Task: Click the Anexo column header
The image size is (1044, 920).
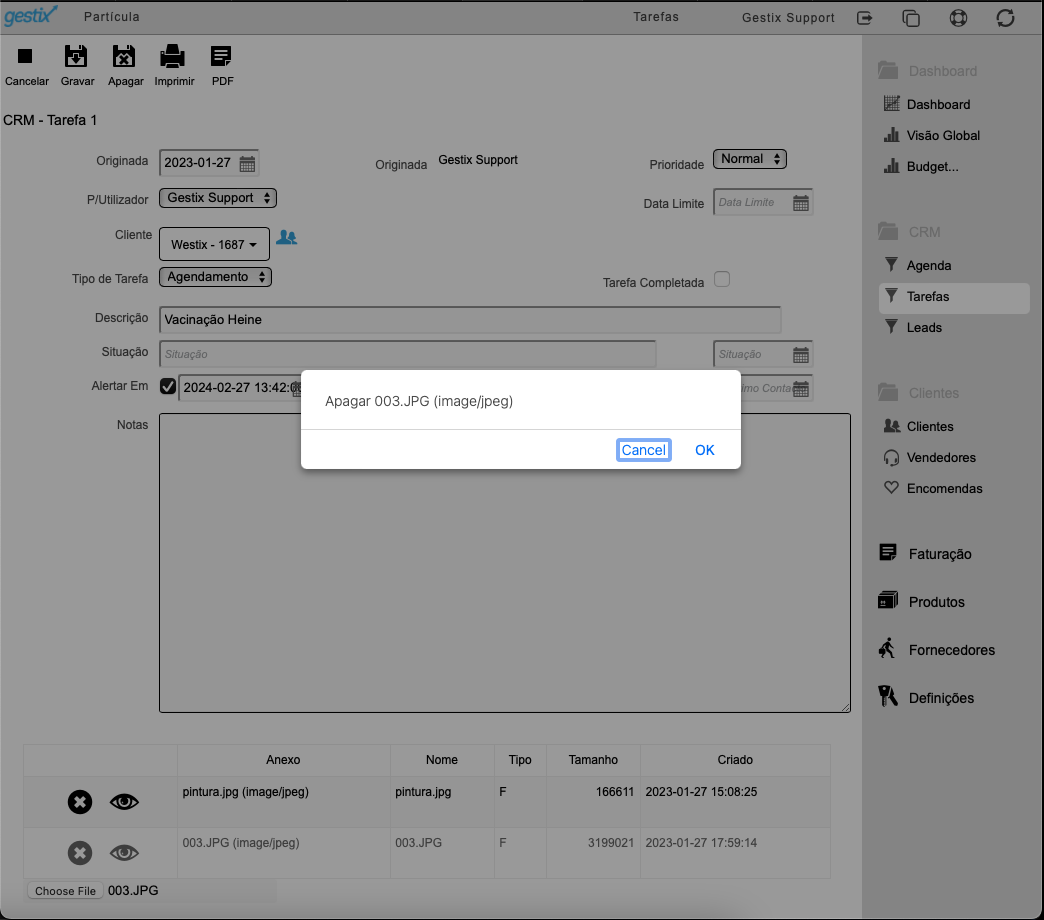Action: (x=283, y=760)
